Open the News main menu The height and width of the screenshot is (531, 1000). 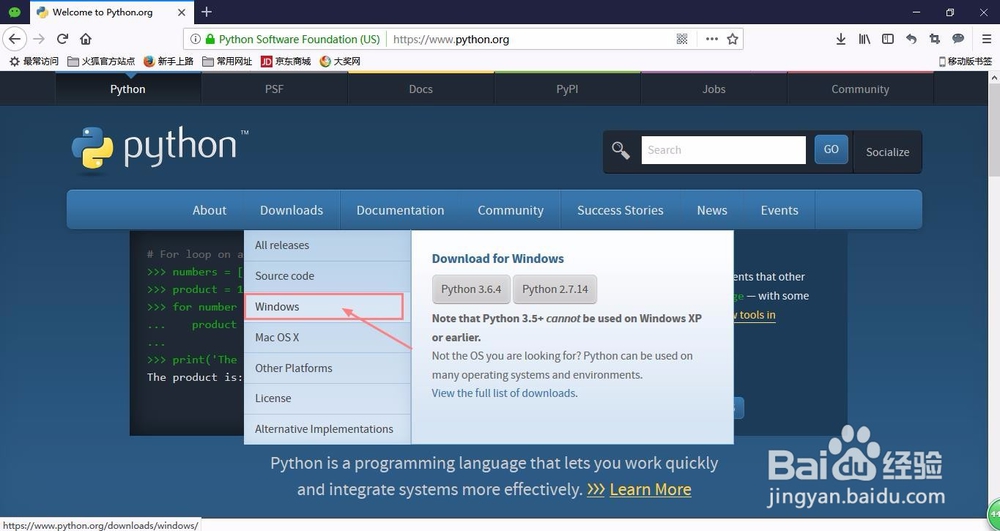[712, 210]
